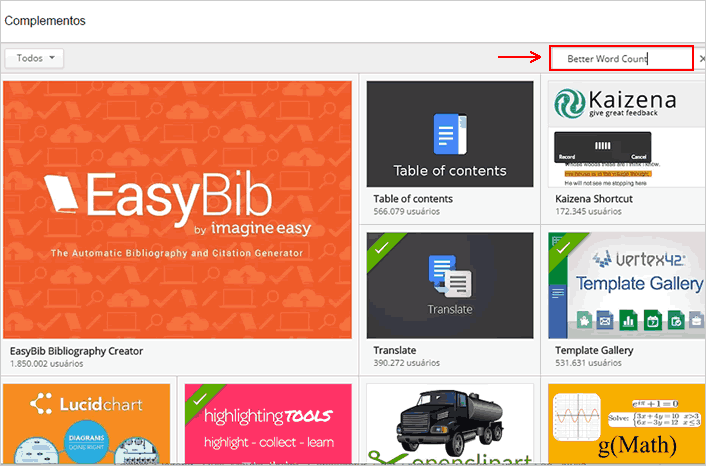Select the 531.631 usuários count text

[588, 362]
